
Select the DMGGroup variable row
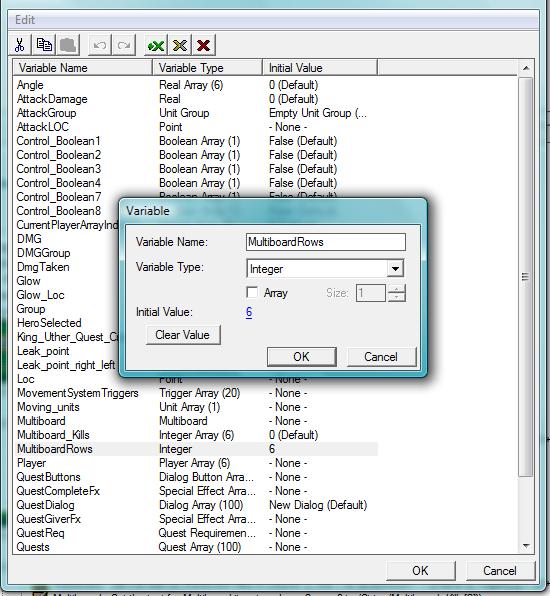click(x=43, y=253)
